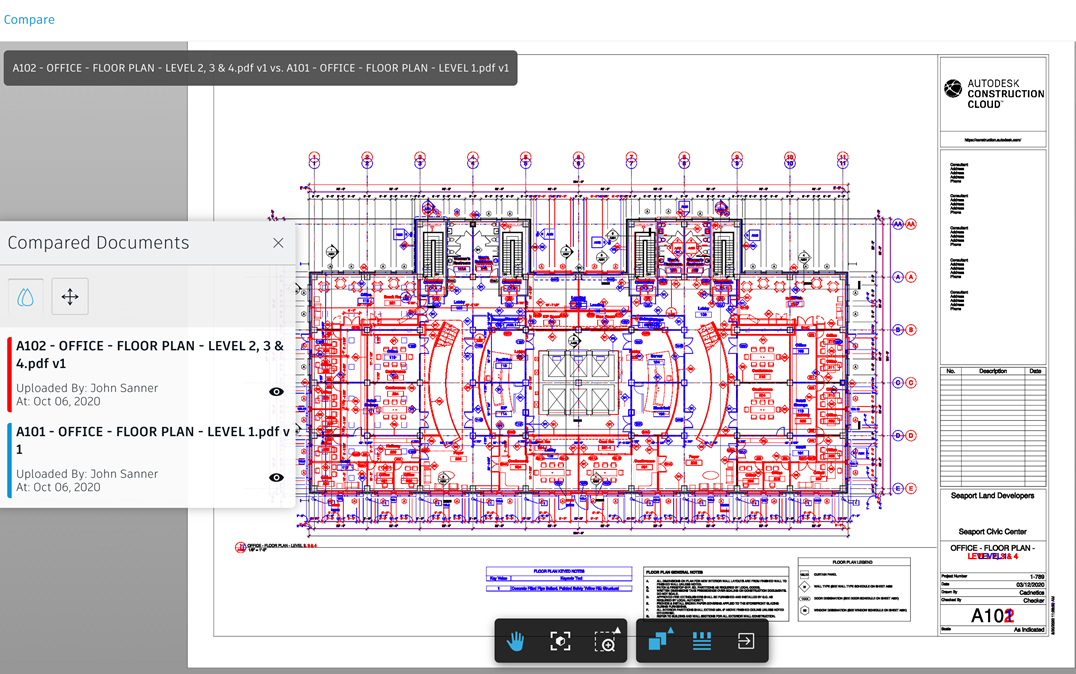Click the exit compare arrow icon

pyautogui.click(x=746, y=641)
